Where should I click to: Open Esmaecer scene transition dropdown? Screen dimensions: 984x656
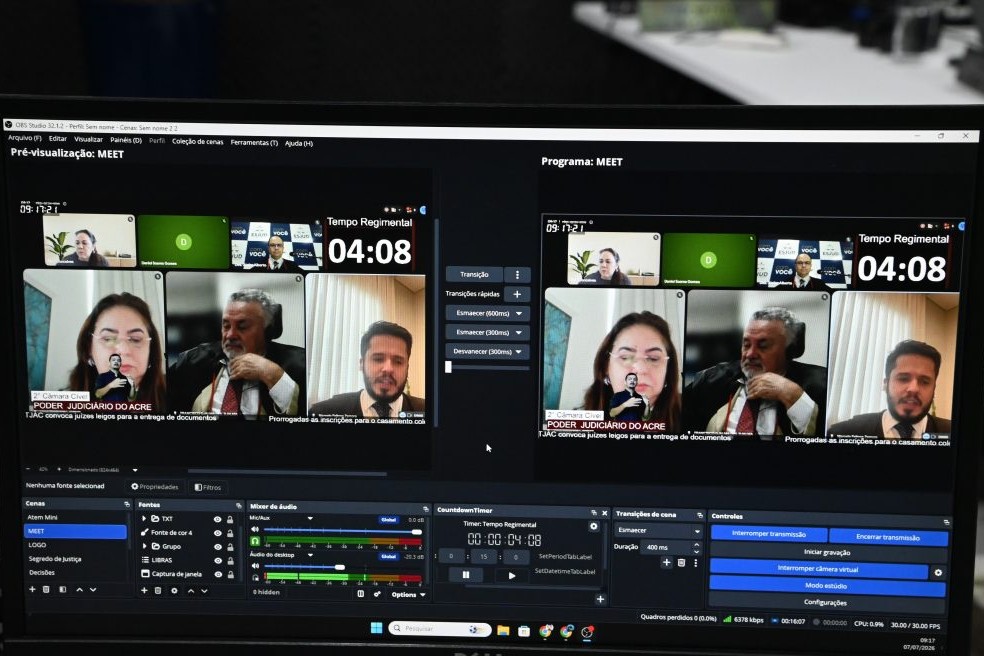(659, 530)
